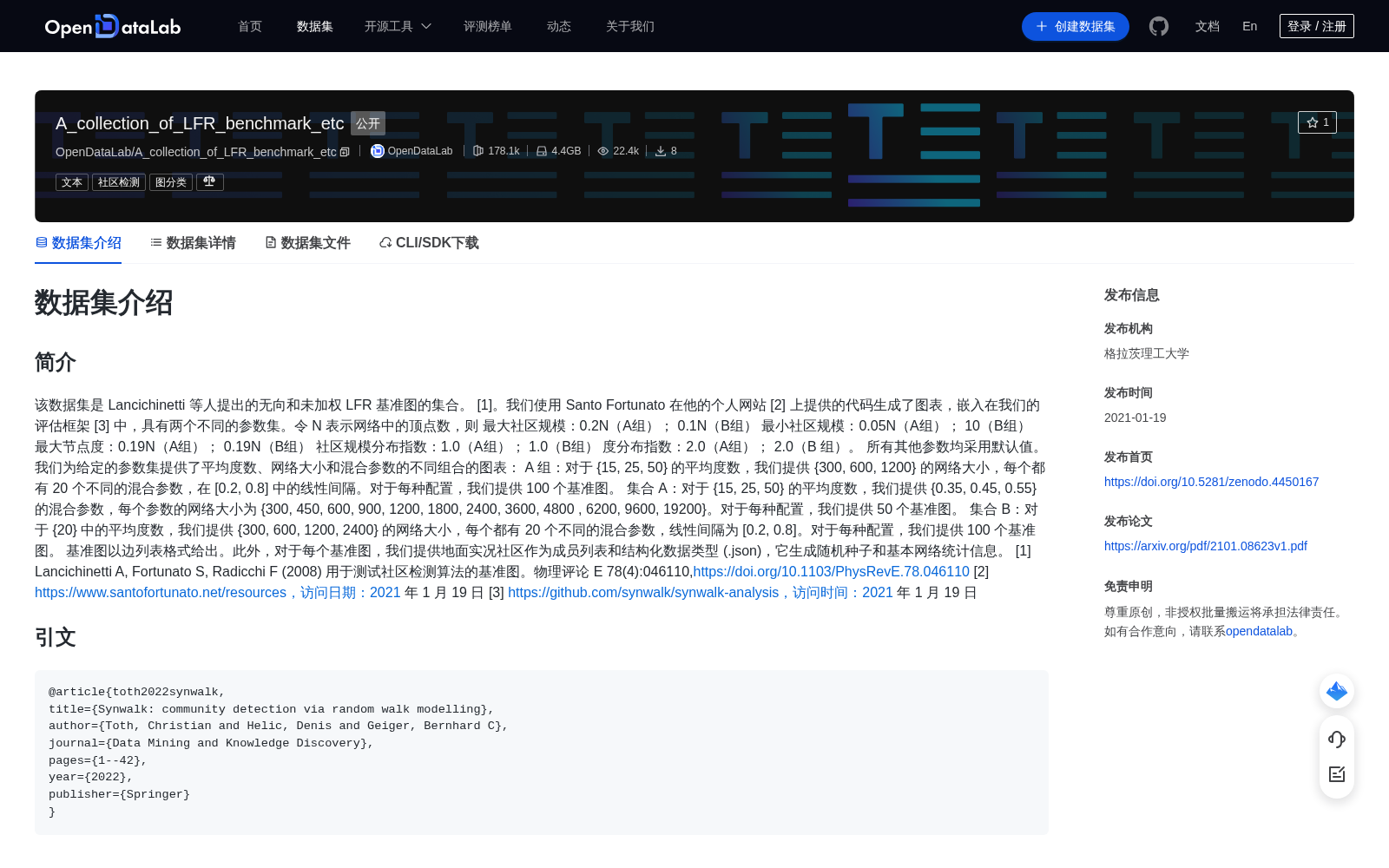This screenshot has height=868, width=1389.
Task: Expand the 开源工具 dropdown menu
Action: coord(398,26)
